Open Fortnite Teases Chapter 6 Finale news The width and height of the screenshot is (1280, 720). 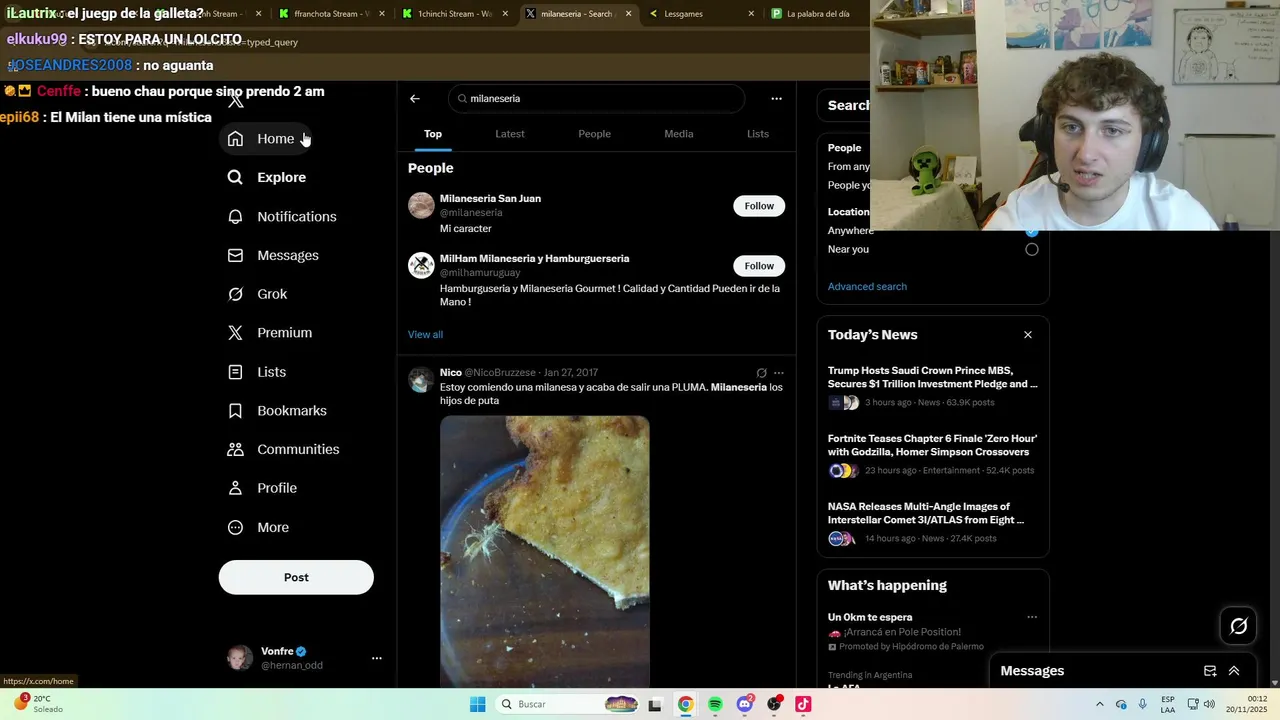click(933, 445)
